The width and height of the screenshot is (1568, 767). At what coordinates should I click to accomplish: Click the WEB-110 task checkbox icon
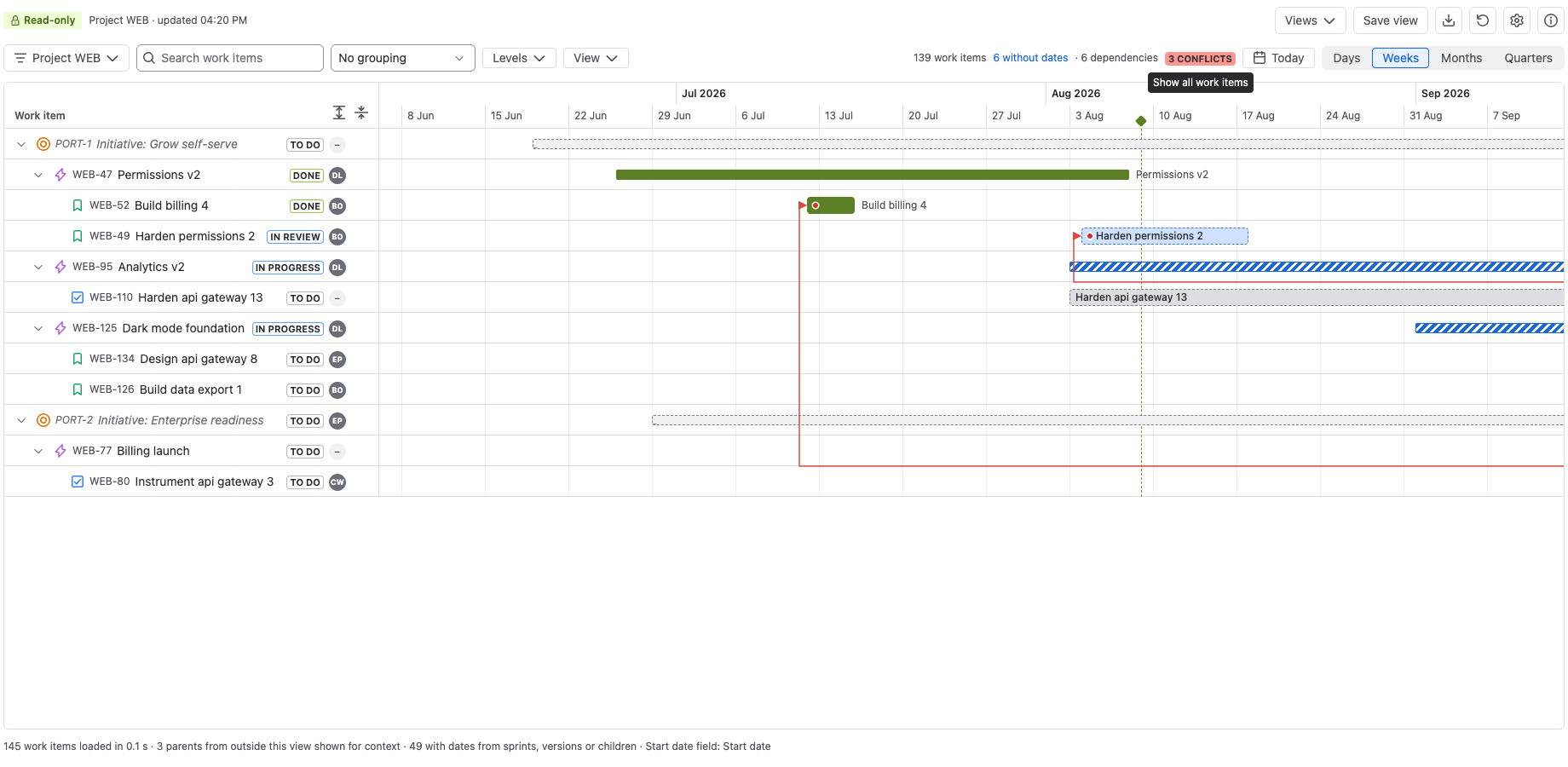78,297
